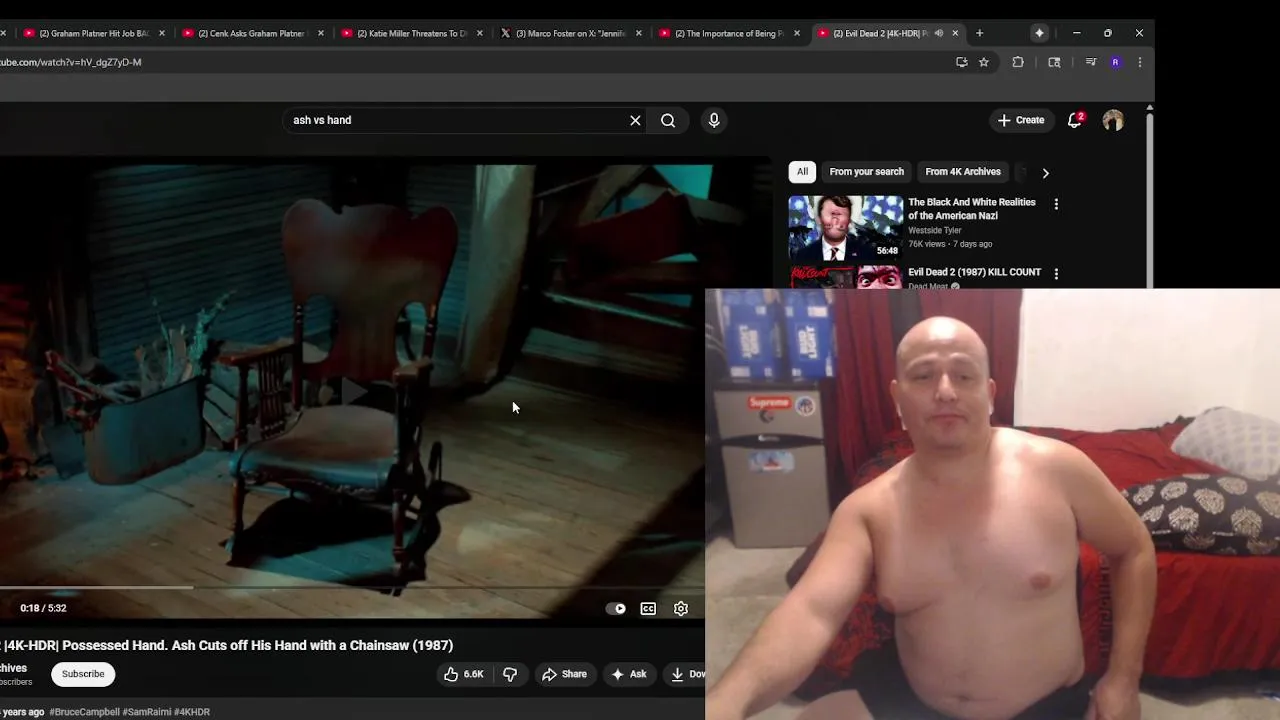
Task: Open options for Evil Dead 2 KILL COUNT
Action: pos(1056,273)
